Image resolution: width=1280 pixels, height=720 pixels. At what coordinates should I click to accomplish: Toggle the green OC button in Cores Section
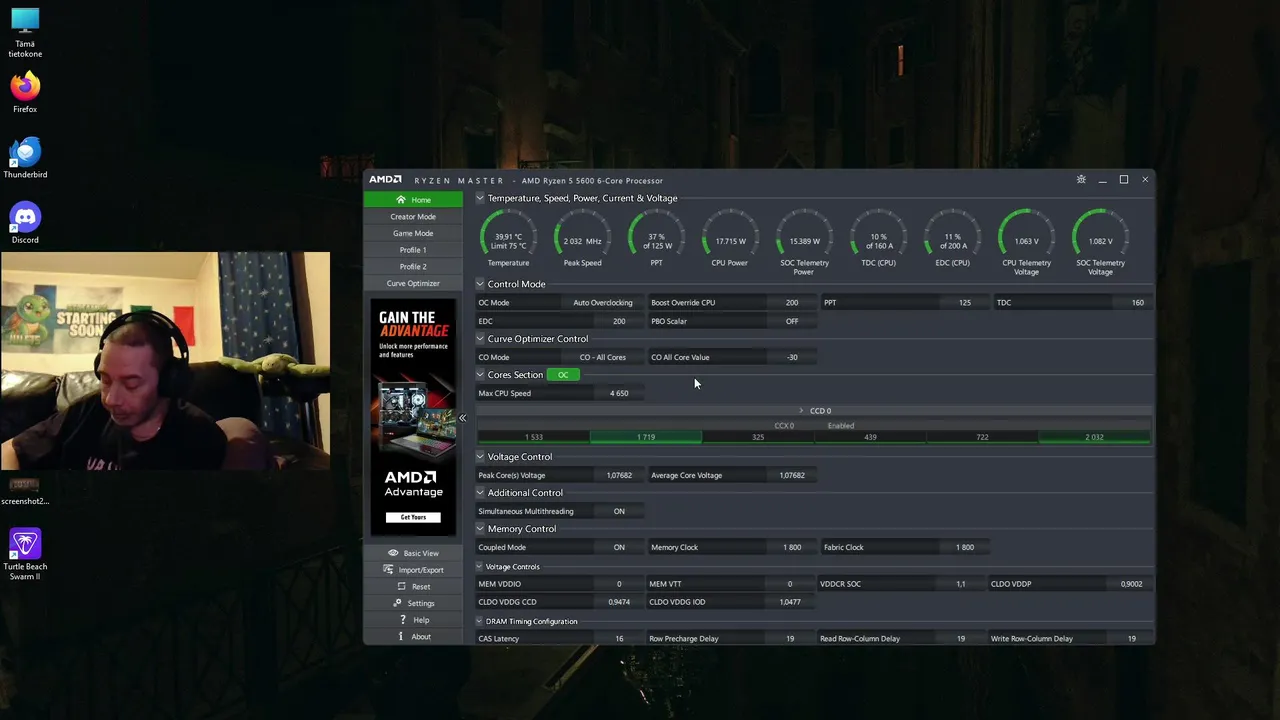pyautogui.click(x=563, y=375)
